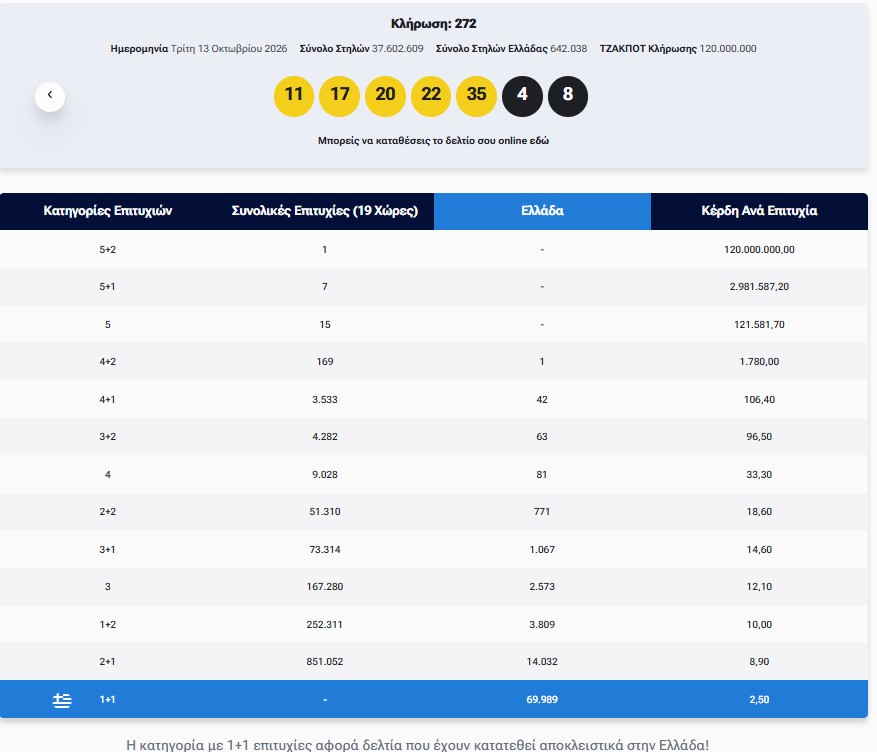877x752 pixels.
Task: Click prize amount 120.000.000,00
Action: (759, 249)
